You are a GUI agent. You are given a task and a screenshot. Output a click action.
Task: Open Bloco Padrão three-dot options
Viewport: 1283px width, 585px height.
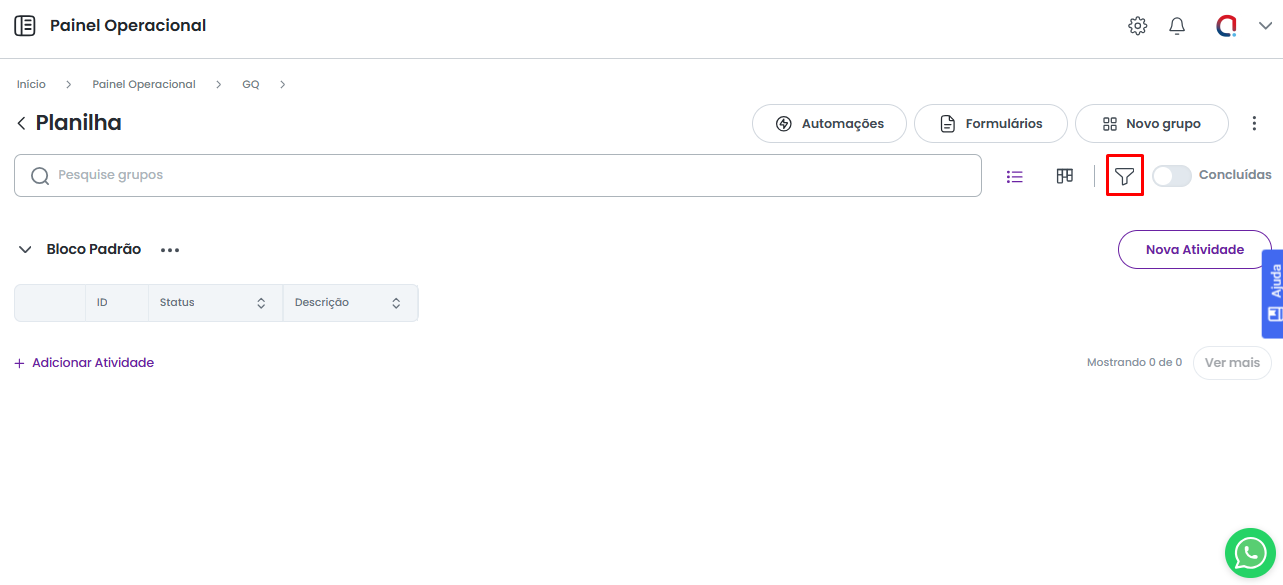pyautogui.click(x=170, y=250)
